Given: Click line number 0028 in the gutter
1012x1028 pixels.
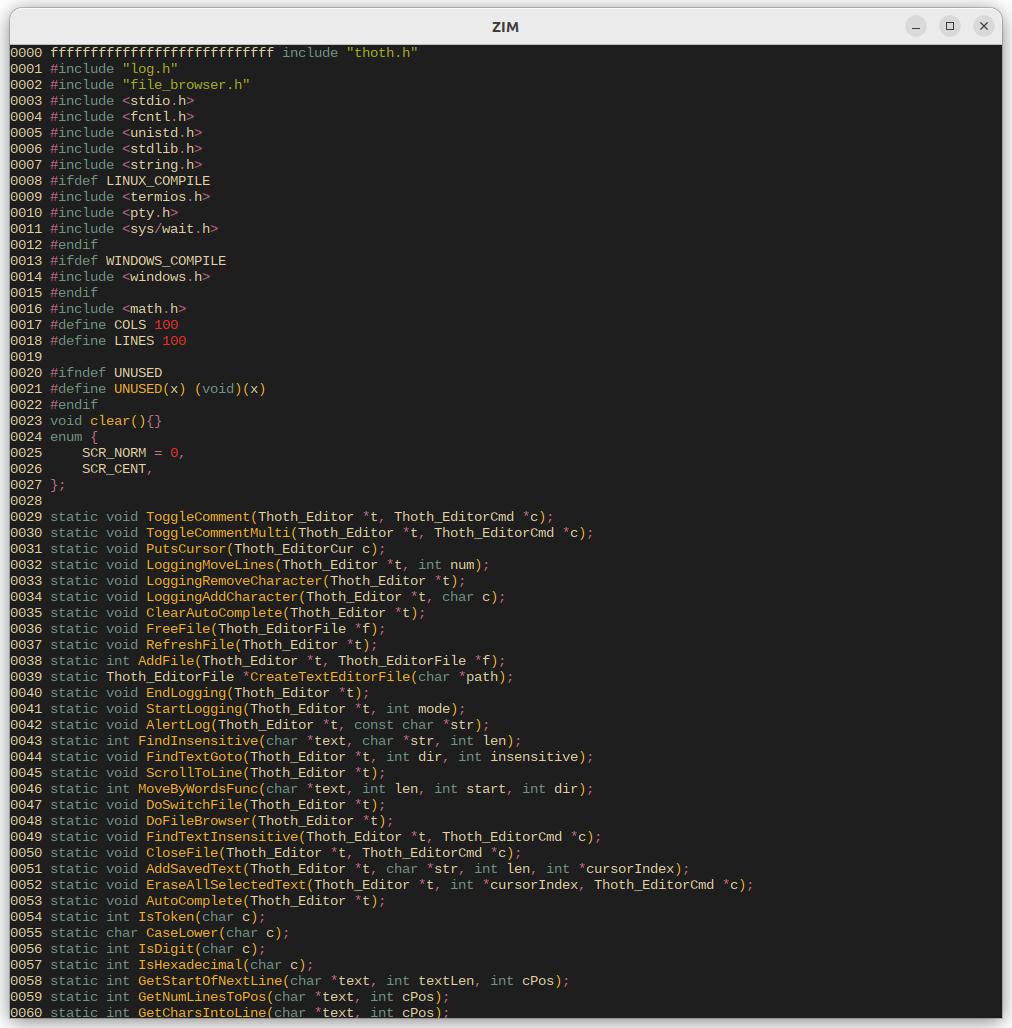Looking at the screenshot, I should (x=26, y=500).
